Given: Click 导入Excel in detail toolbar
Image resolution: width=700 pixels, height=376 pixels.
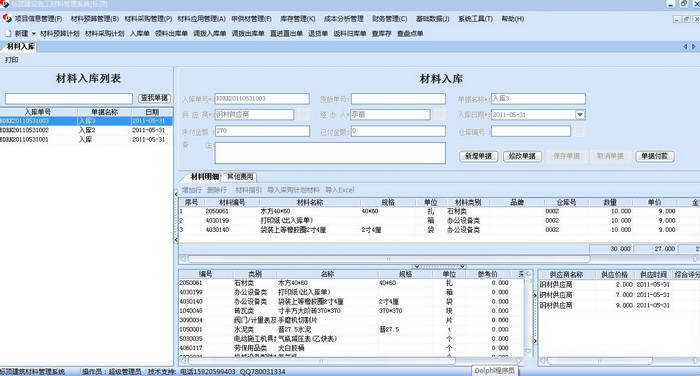Looking at the screenshot, I should (339, 190).
